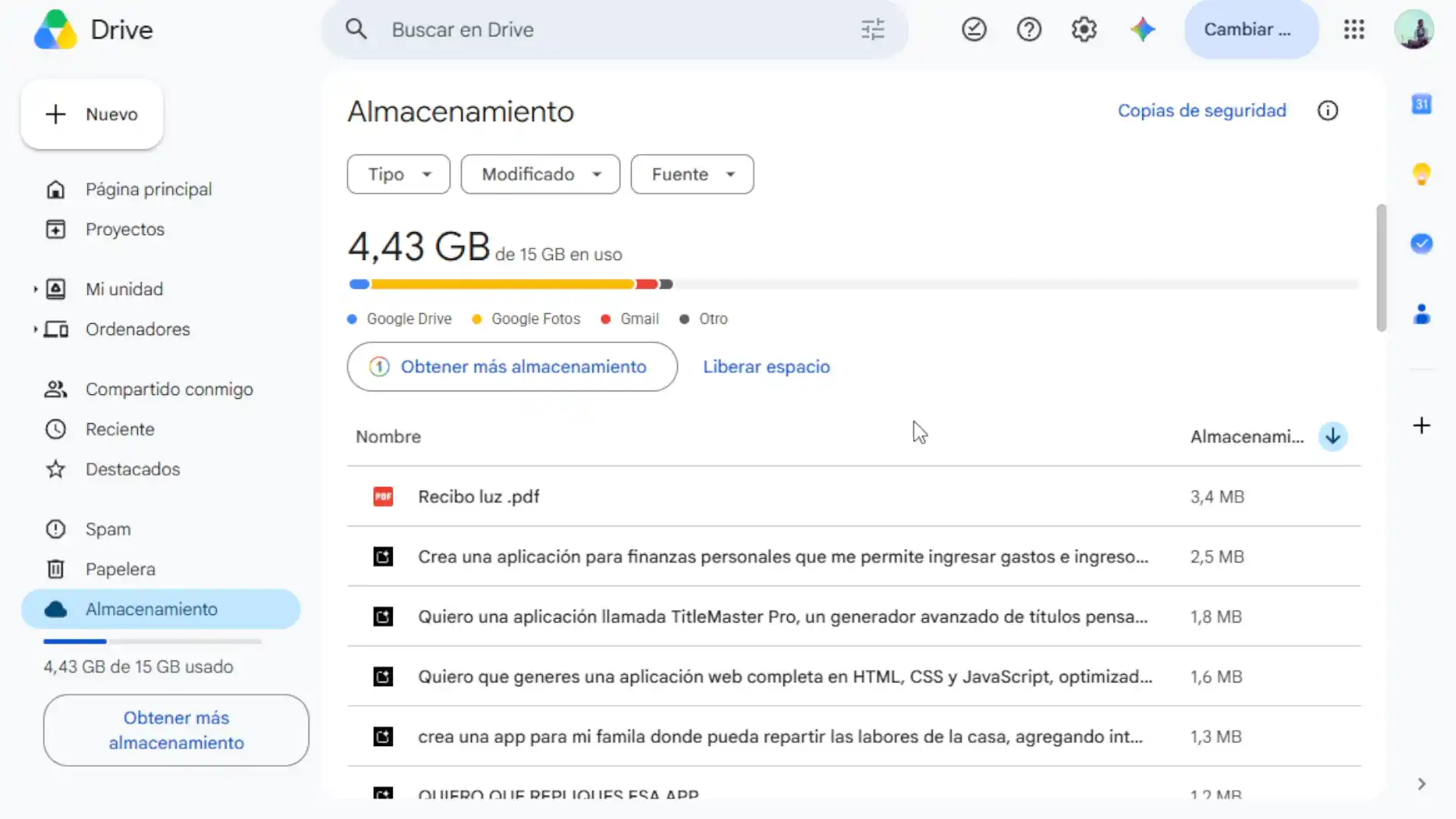
Task: Open Mi unidad
Action: pyautogui.click(x=124, y=289)
